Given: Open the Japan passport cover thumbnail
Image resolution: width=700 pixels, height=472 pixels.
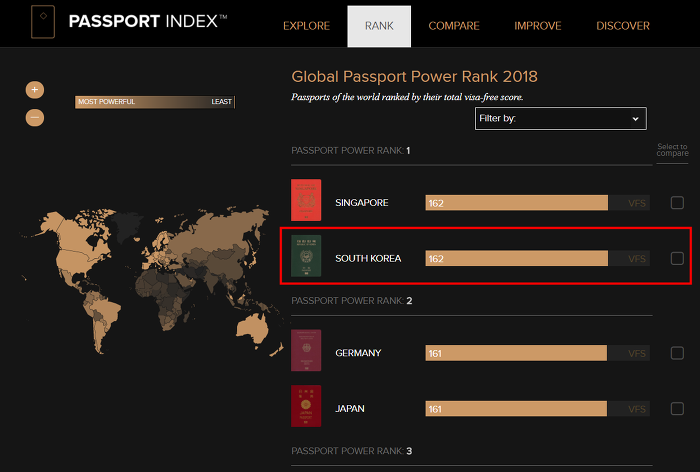Looking at the screenshot, I should click(306, 406).
